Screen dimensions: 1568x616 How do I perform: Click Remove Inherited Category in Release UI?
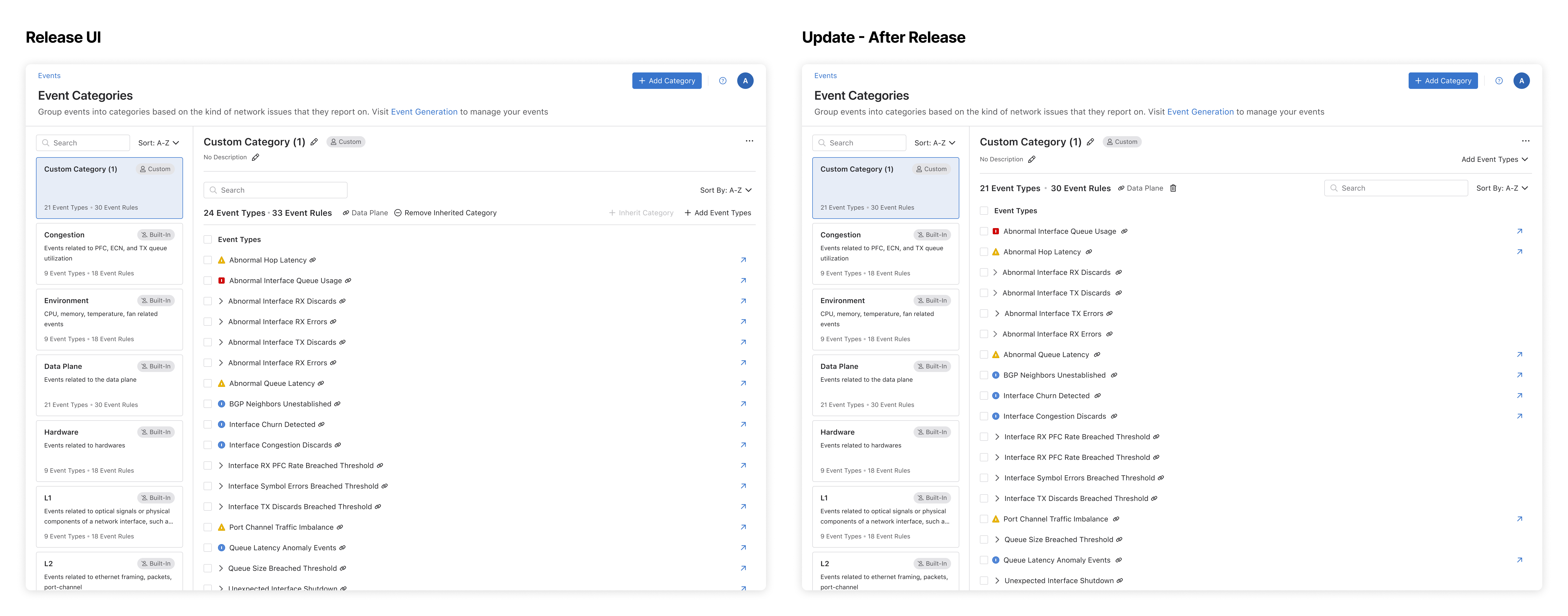point(445,213)
